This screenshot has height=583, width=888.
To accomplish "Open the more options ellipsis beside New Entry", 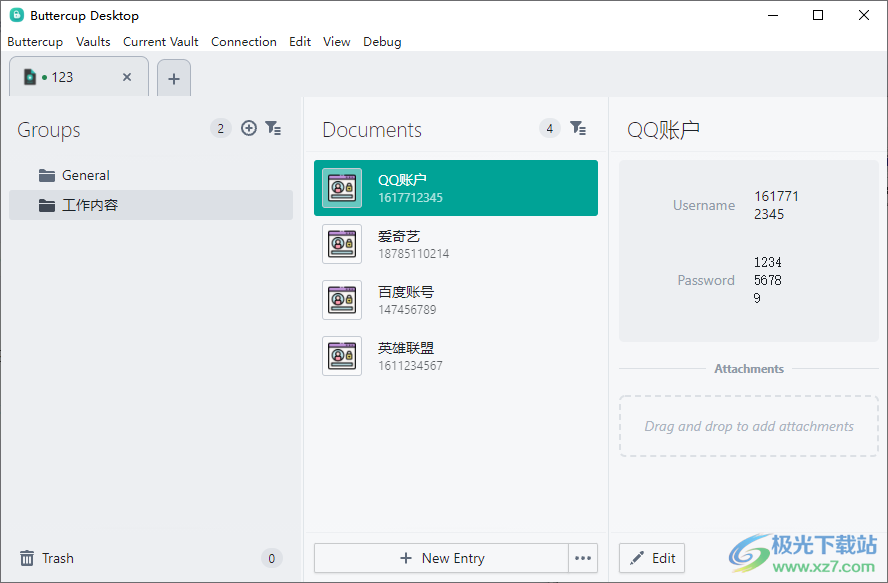I will (x=583, y=558).
